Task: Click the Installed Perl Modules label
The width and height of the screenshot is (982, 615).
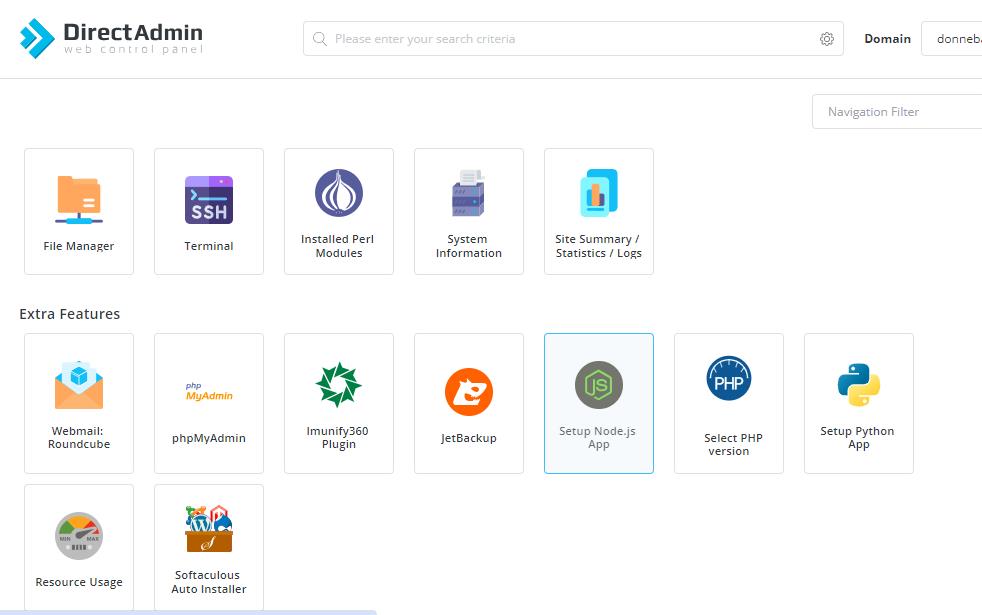Action: point(338,246)
